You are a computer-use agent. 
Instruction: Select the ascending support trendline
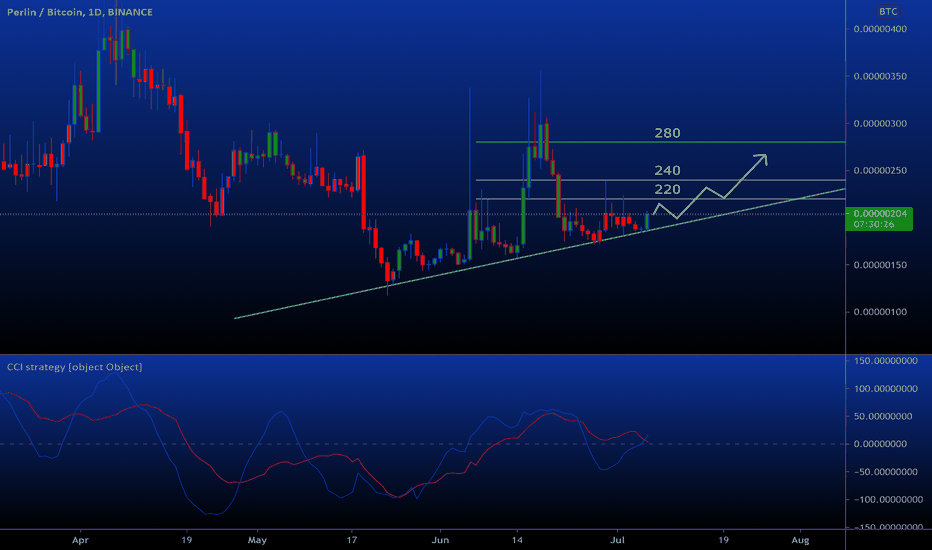(540, 253)
